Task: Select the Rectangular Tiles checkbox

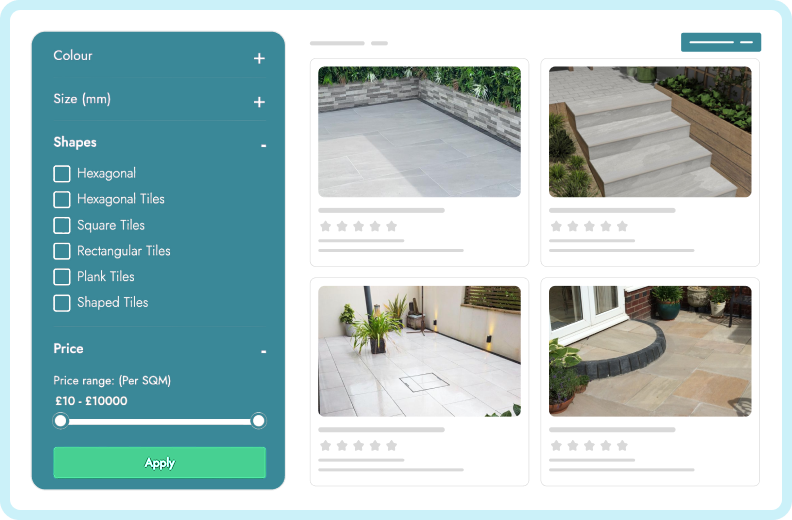Action: point(62,251)
